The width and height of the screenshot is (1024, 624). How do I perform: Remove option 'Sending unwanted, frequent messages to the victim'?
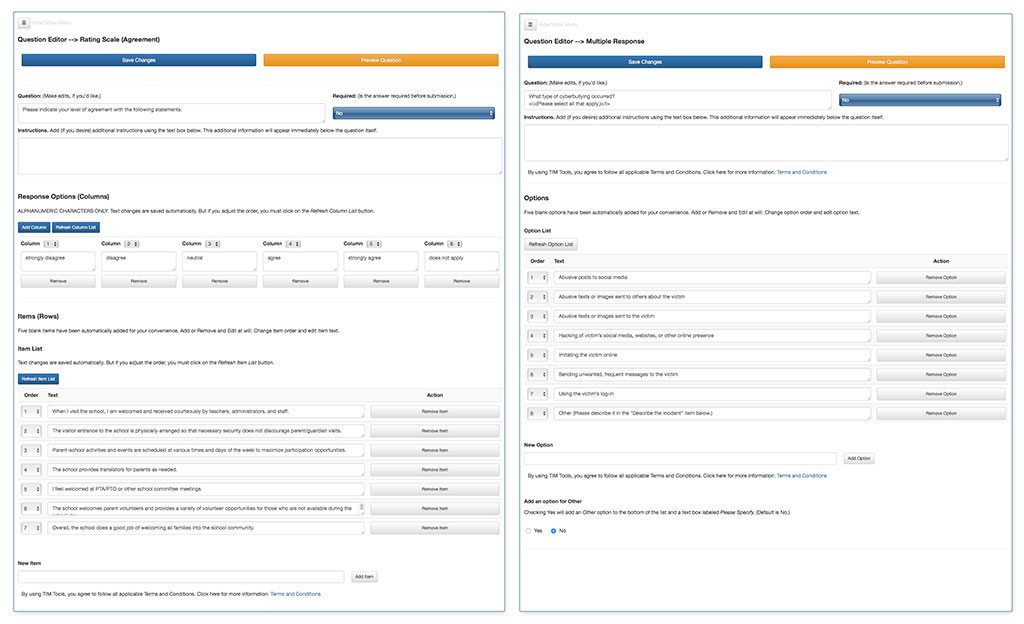click(x=941, y=375)
